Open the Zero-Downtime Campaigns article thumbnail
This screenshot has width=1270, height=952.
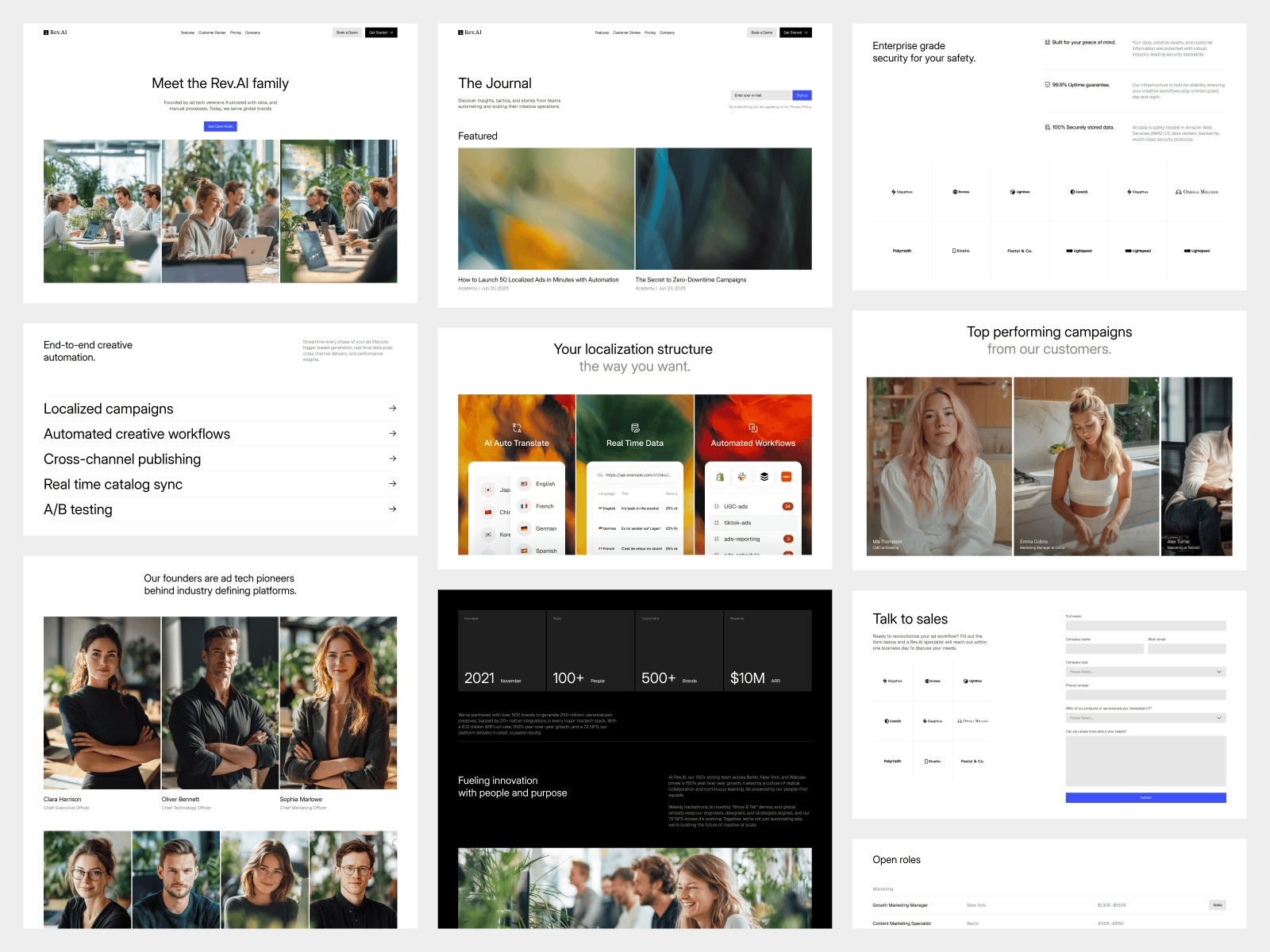pos(723,209)
